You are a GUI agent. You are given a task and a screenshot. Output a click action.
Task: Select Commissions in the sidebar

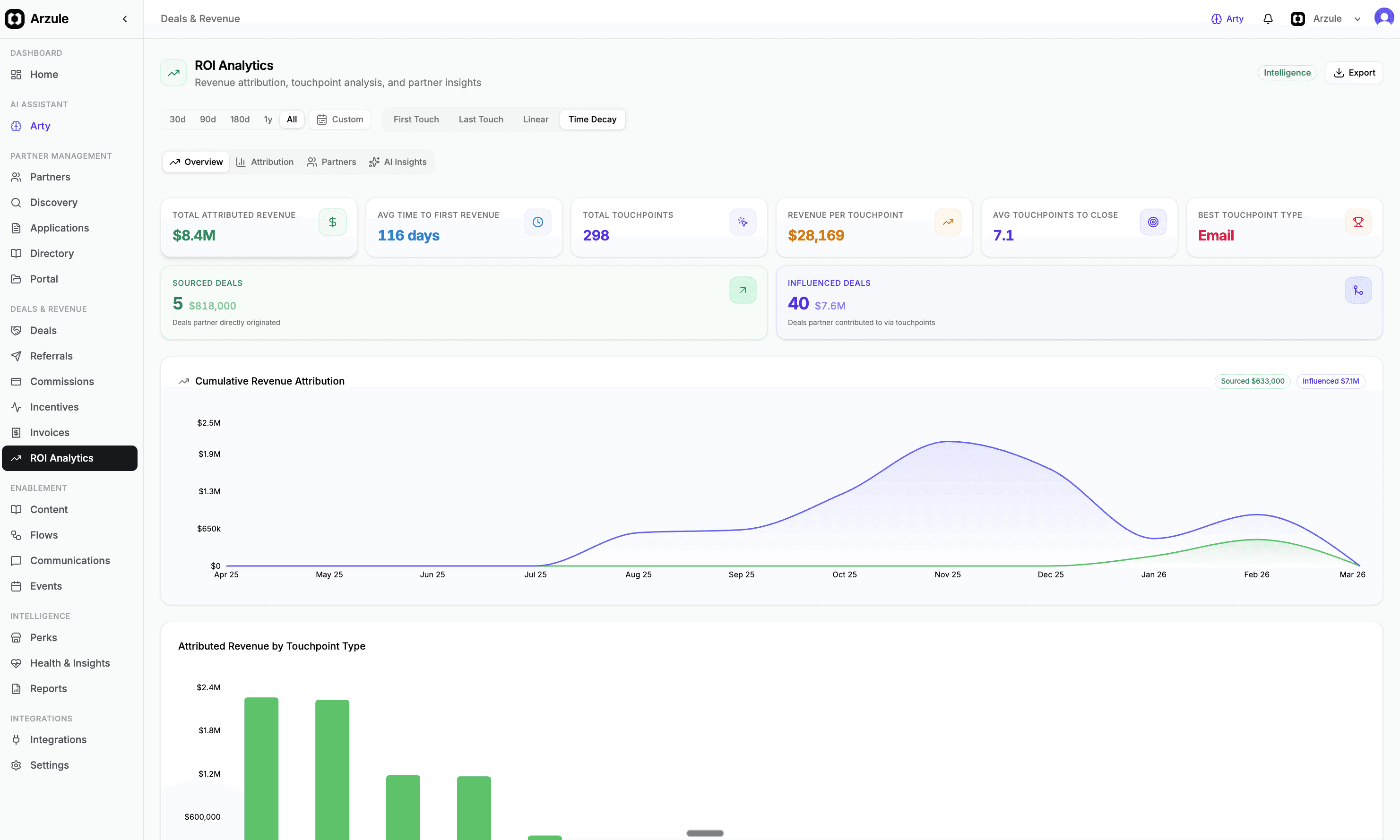(62, 382)
